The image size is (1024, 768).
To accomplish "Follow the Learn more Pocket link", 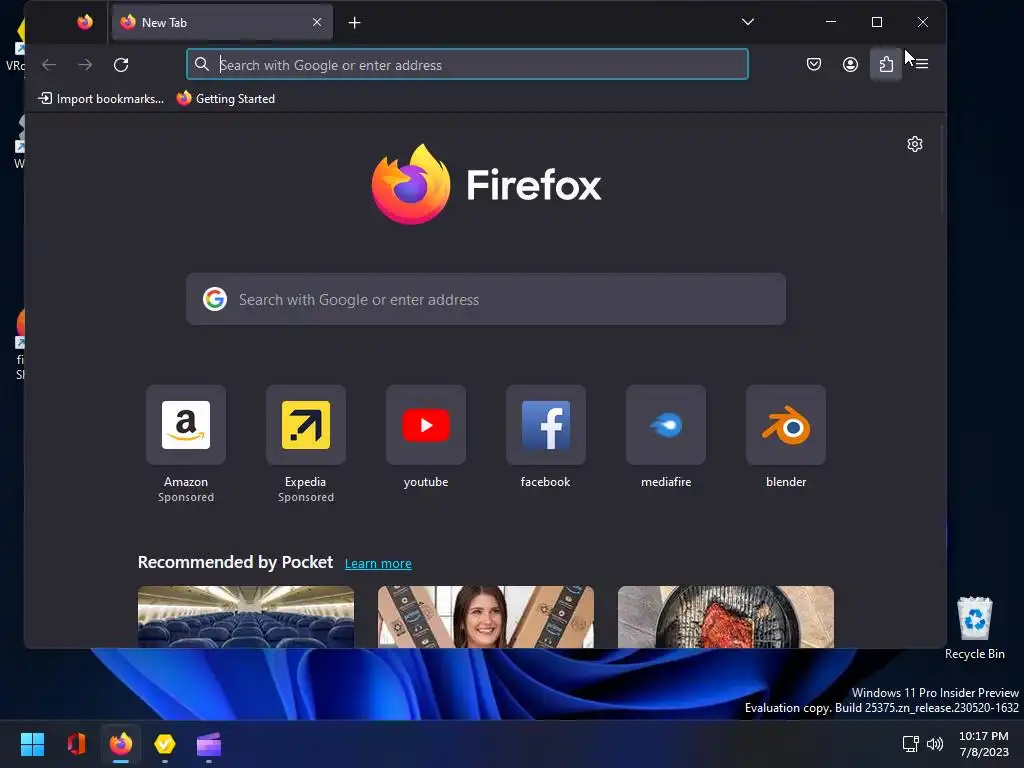I will [x=378, y=564].
